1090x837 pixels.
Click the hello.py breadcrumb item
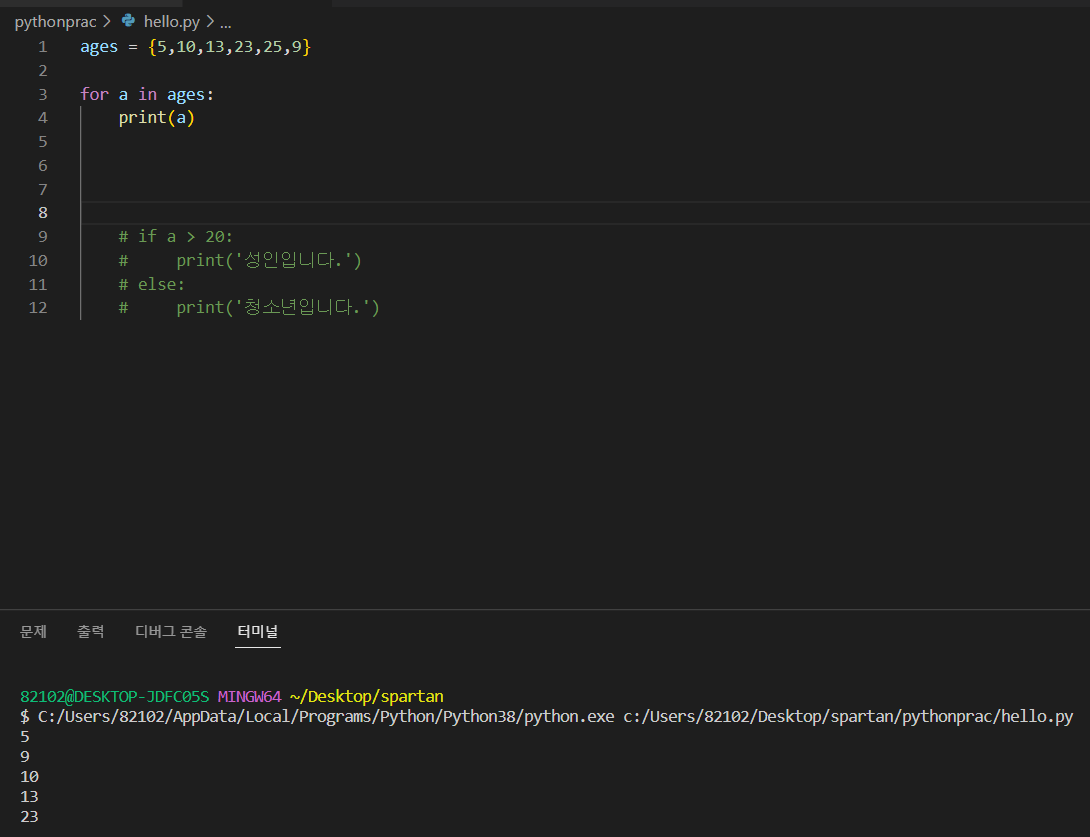pyautogui.click(x=172, y=22)
